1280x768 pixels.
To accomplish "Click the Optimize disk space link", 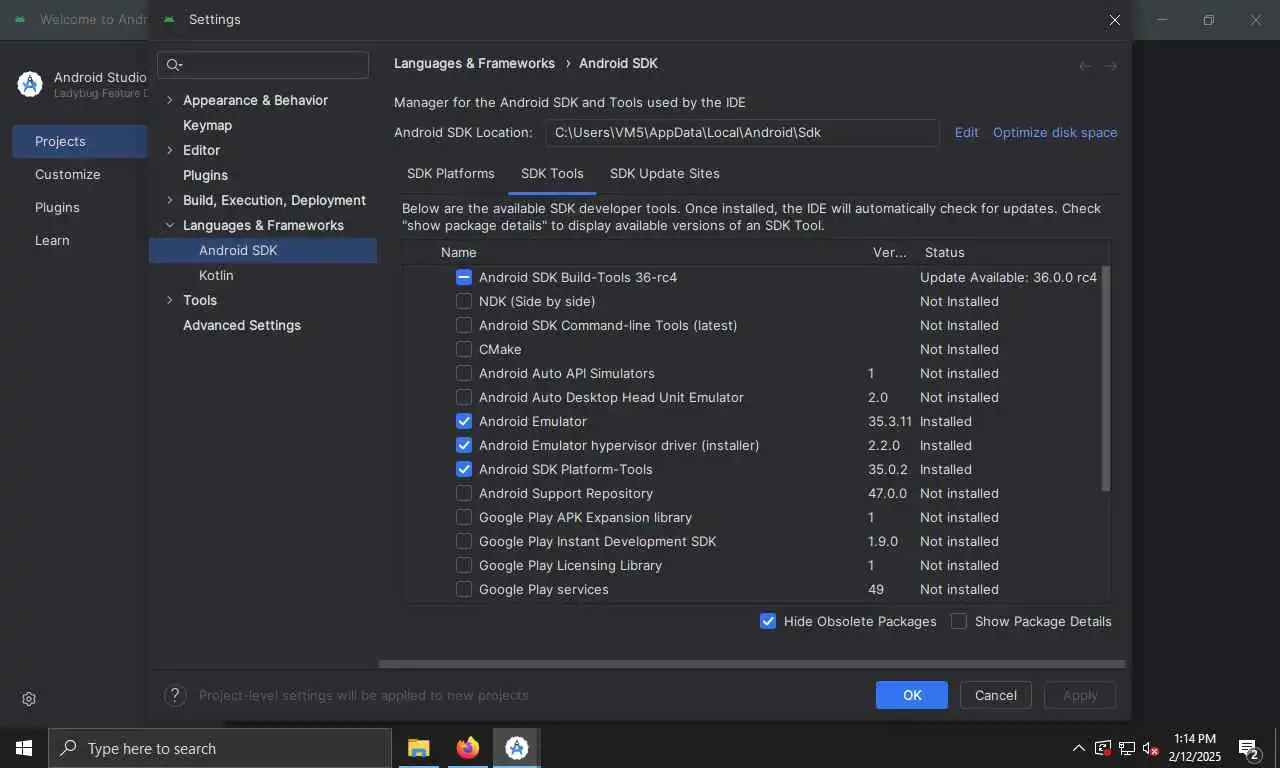I will pos(1055,132).
